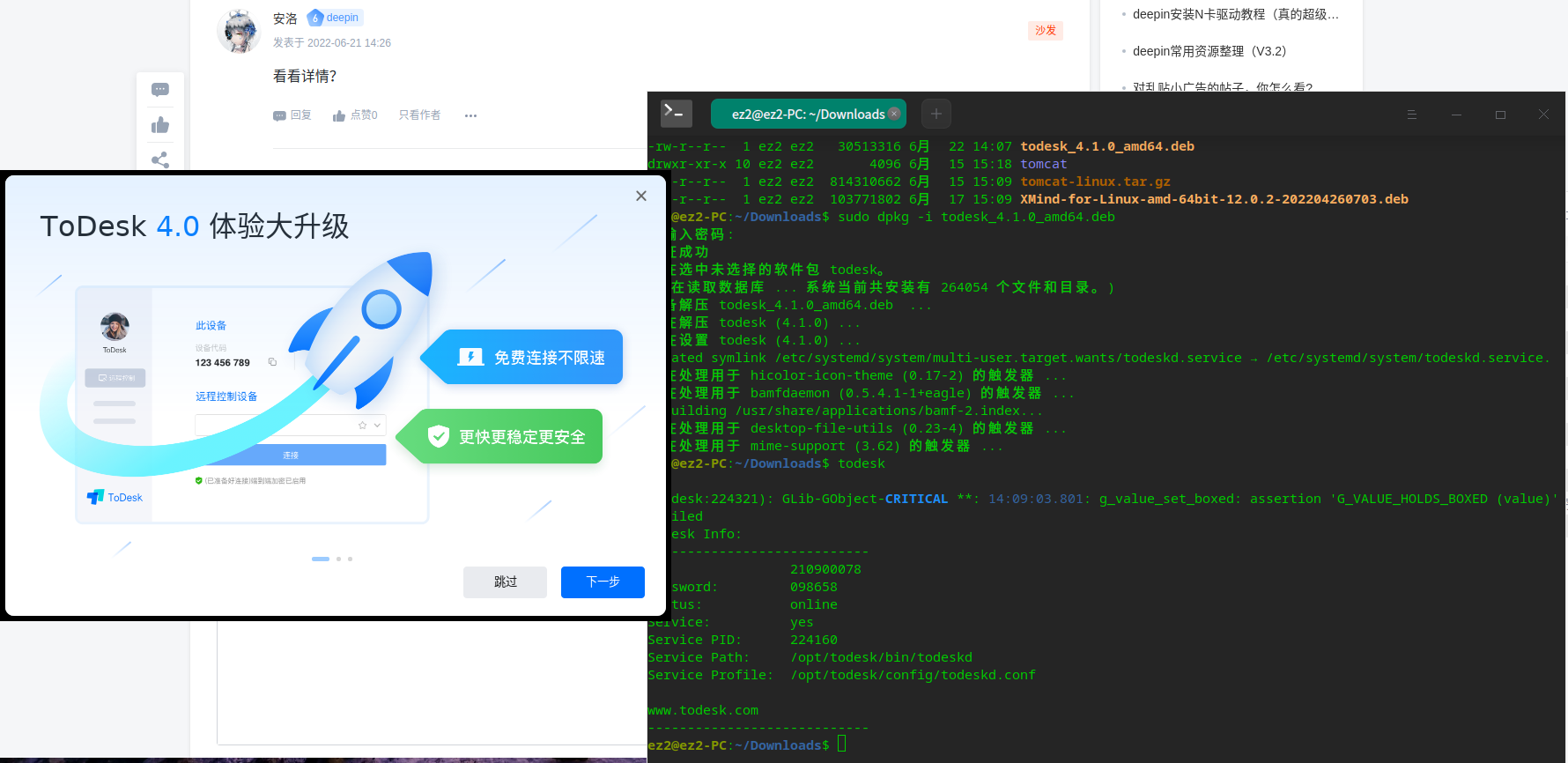1568x763 pixels.
Task: Open the deepin常用资源整理 (V3.2) link
Action: click(1209, 51)
